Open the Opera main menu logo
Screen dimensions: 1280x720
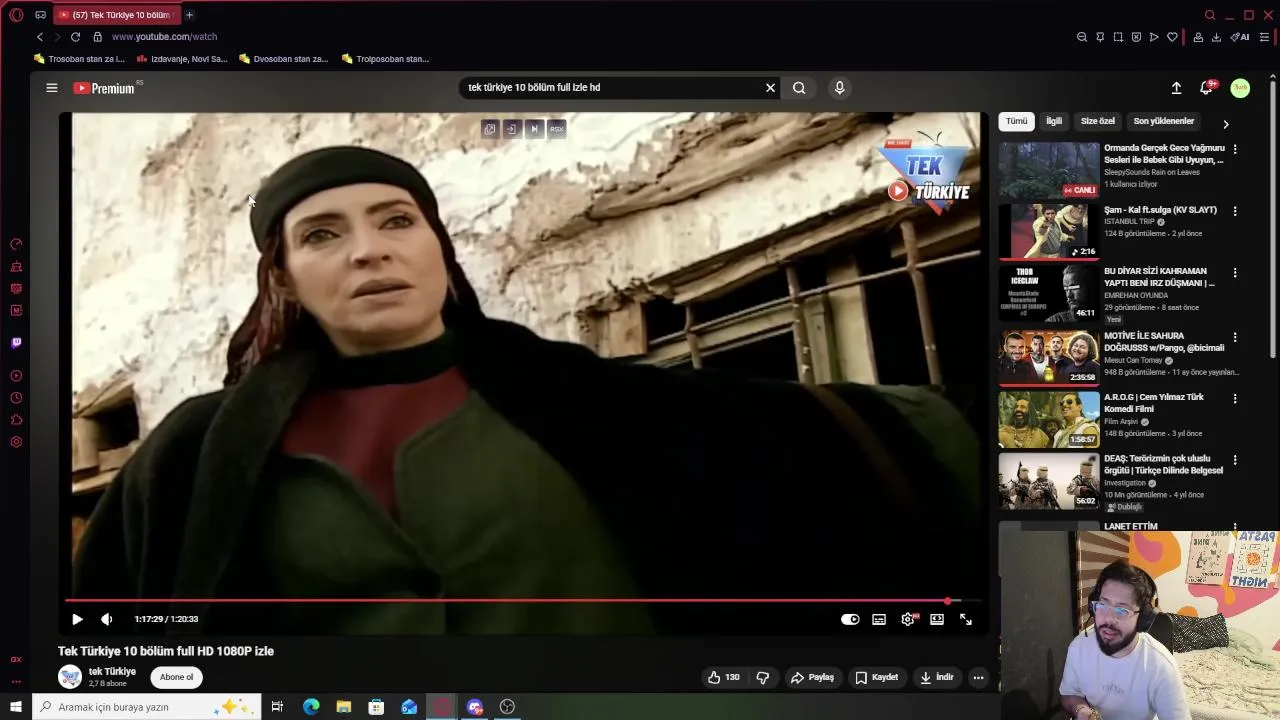16,15
